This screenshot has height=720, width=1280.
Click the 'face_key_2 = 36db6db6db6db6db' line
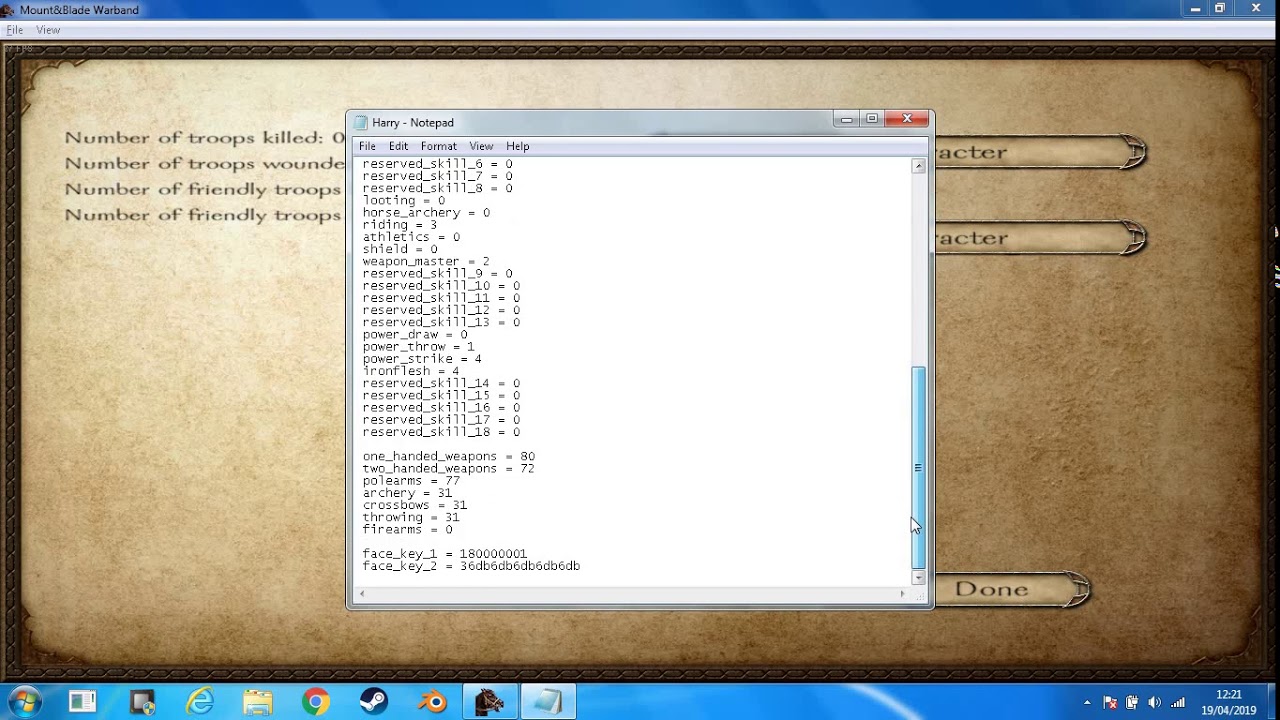click(x=471, y=566)
